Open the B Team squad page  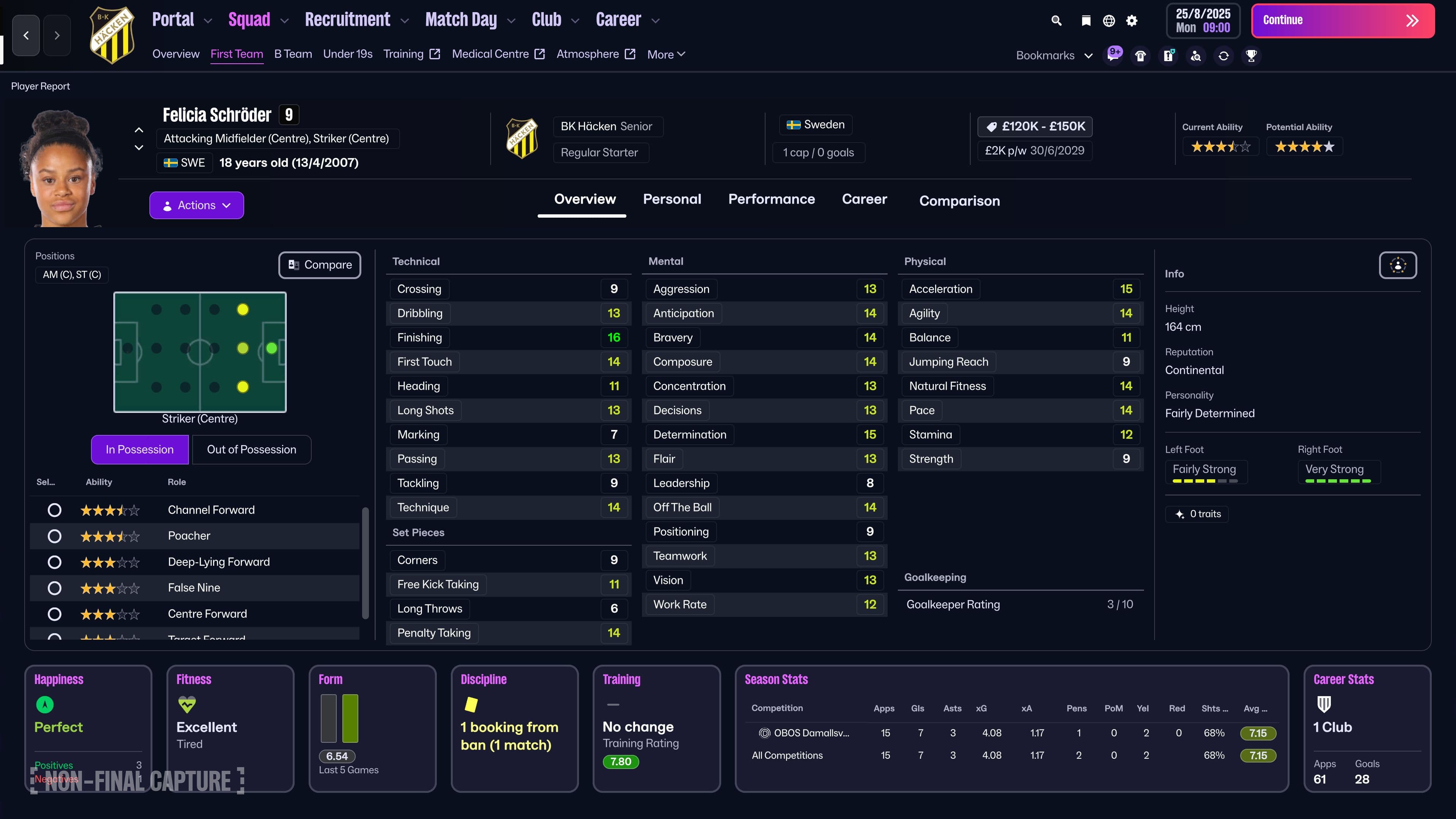coord(293,54)
